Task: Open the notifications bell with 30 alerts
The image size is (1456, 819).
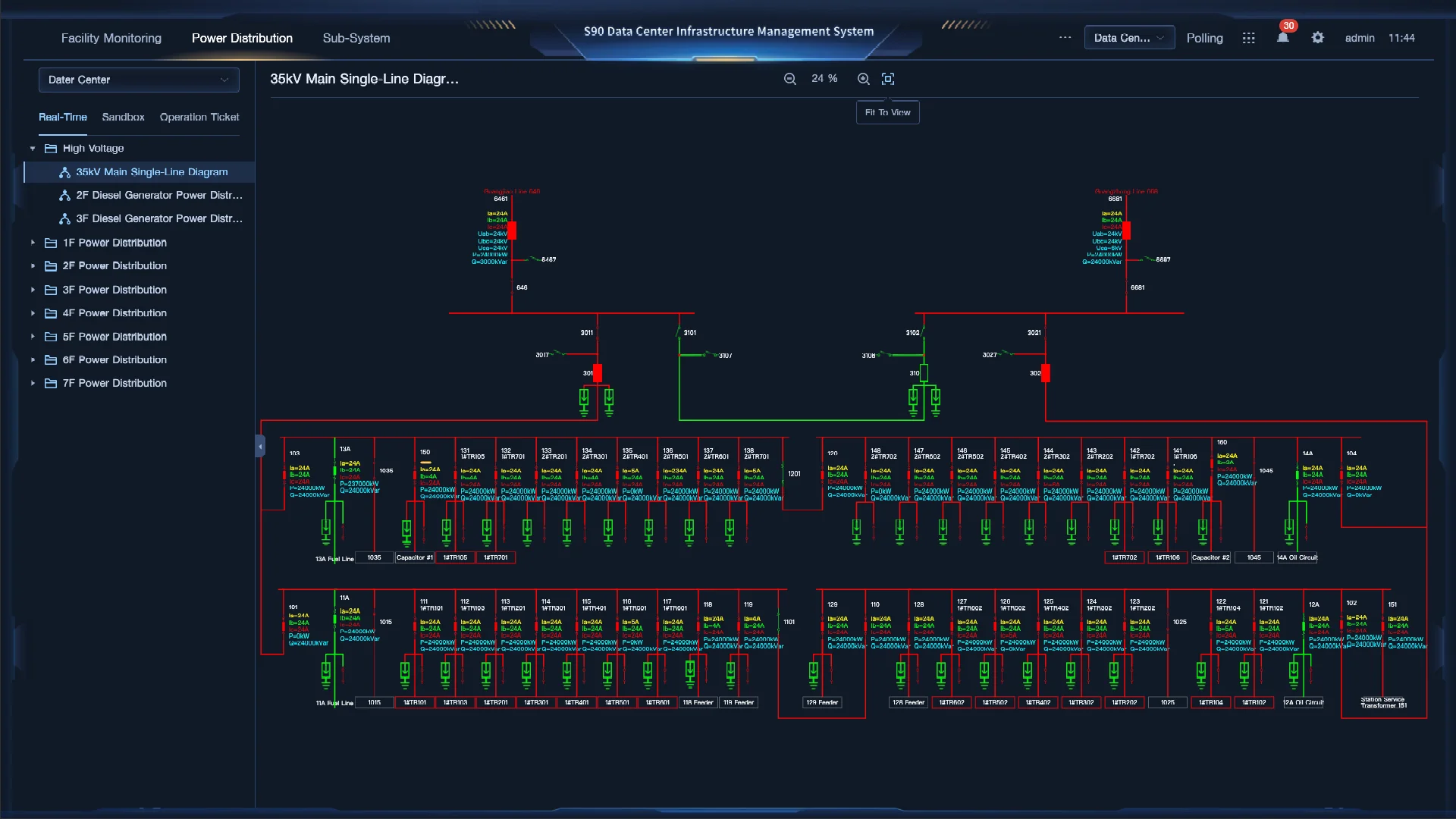Action: click(x=1282, y=38)
